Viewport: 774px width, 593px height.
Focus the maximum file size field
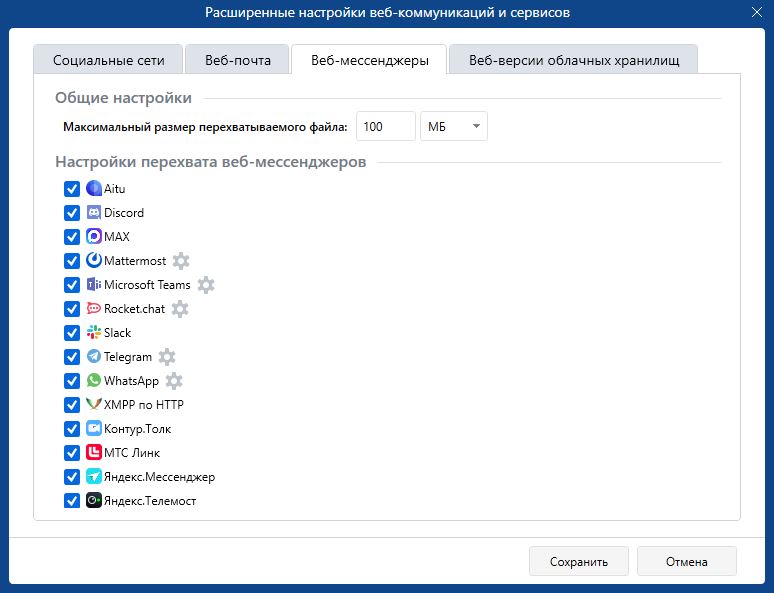(386, 126)
